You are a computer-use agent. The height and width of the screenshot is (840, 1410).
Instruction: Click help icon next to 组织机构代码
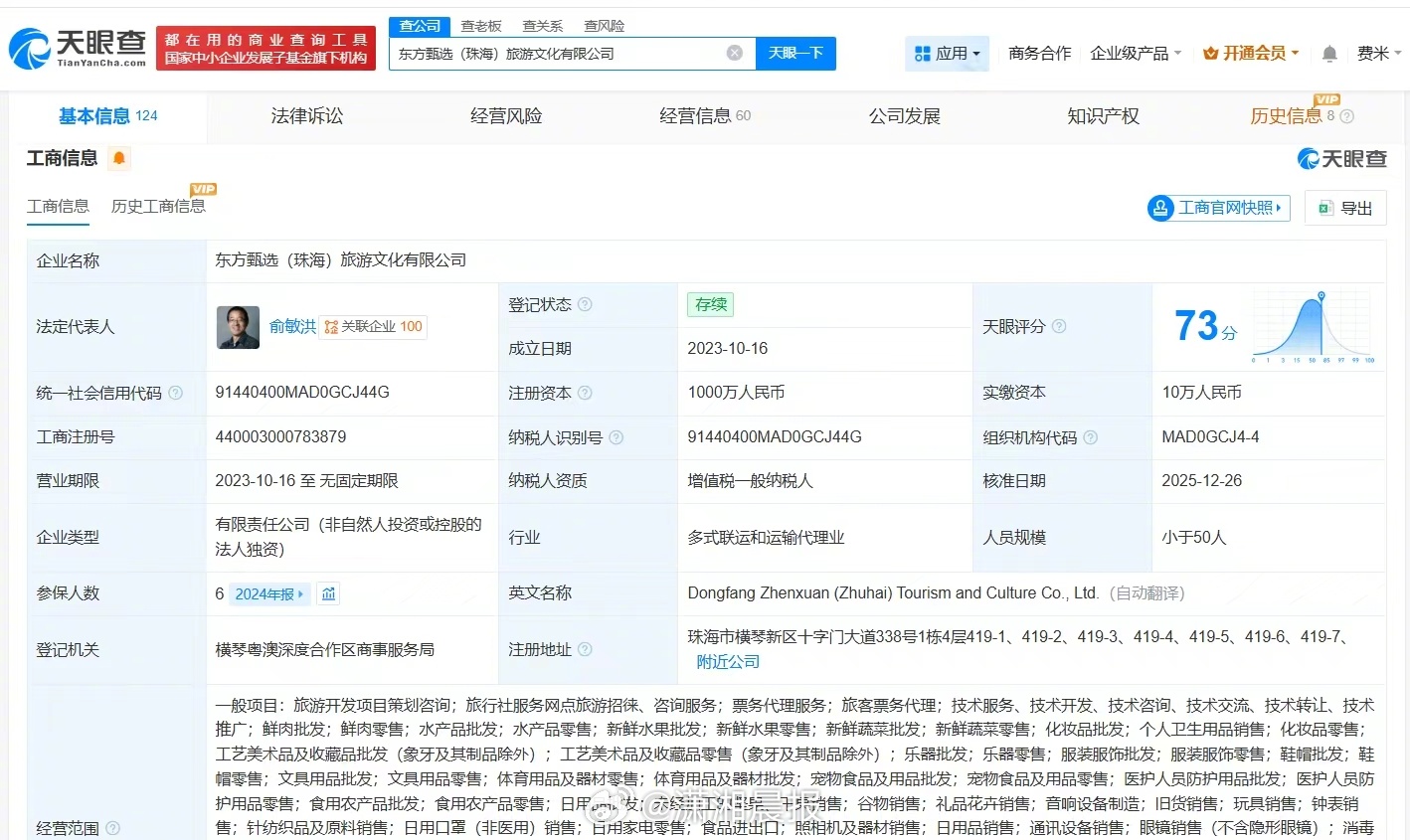1090,437
